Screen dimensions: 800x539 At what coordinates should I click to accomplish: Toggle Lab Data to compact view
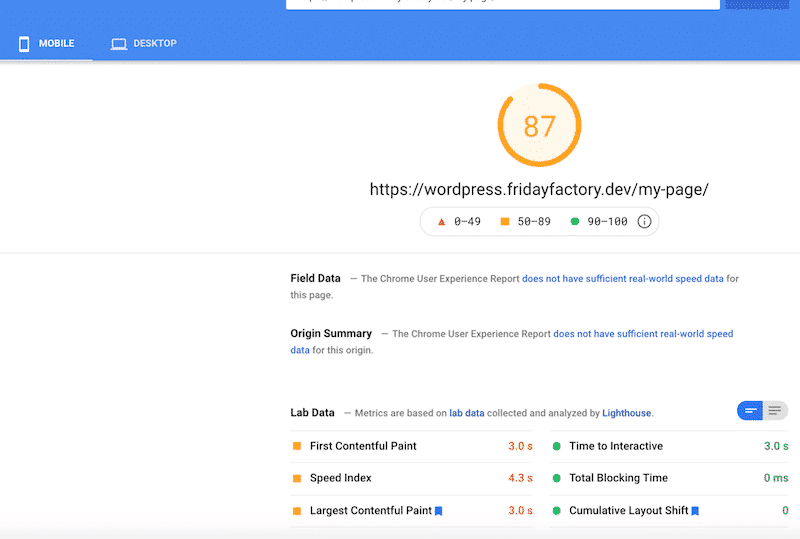click(x=750, y=411)
